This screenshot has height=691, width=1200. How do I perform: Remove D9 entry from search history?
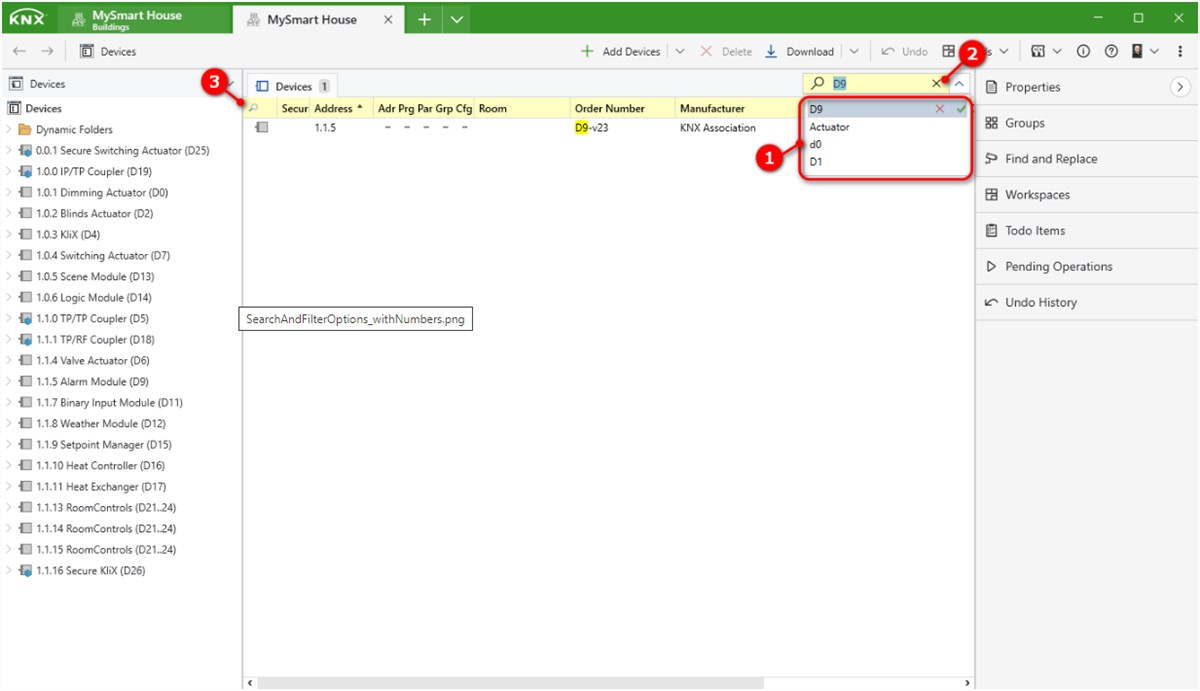pyautogui.click(x=940, y=109)
